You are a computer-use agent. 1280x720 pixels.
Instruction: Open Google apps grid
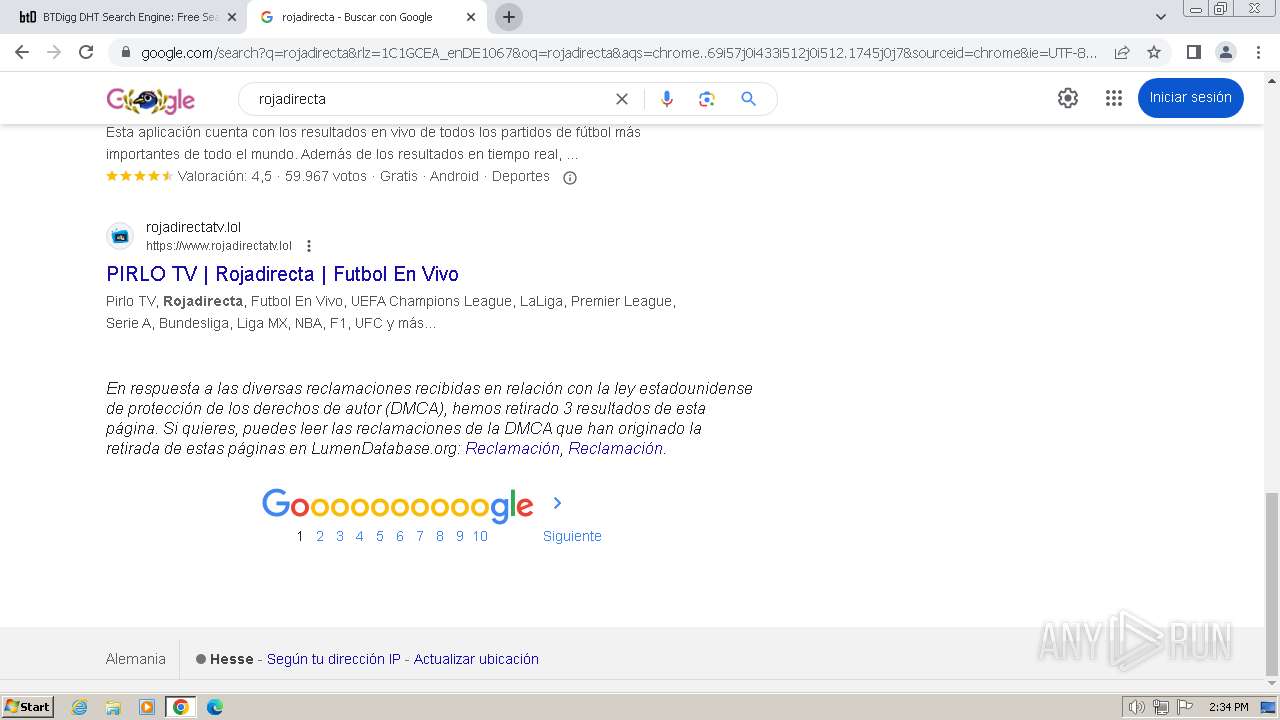tap(1114, 98)
